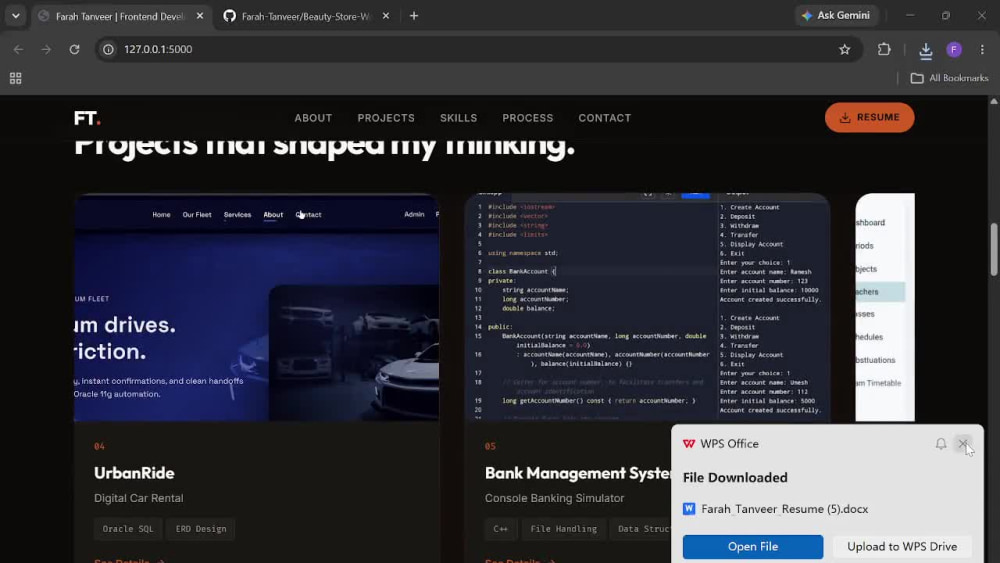1000x563 pixels.
Task: Click the Ask Gemini button
Action: pyautogui.click(x=836, y=15)
